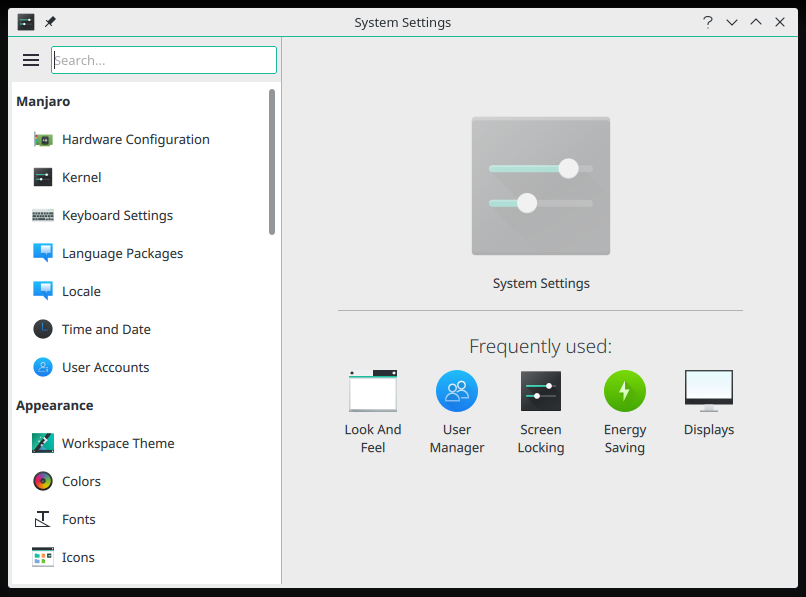Open Hardware Configuration settings
The height and width of the screenshot is (597, 806).
pos(135,139)
